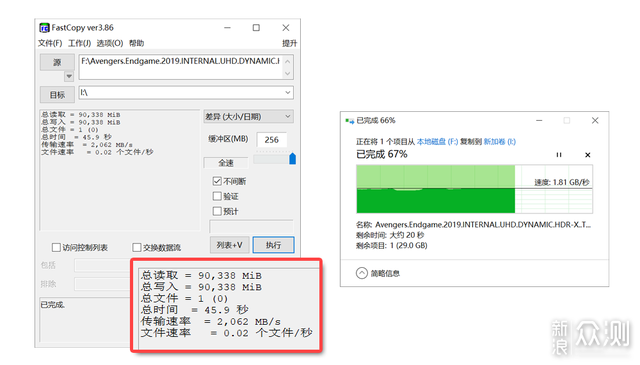Pause the file copy operation
This screenshot has width=640, height=365.
[x=559, y=155]
